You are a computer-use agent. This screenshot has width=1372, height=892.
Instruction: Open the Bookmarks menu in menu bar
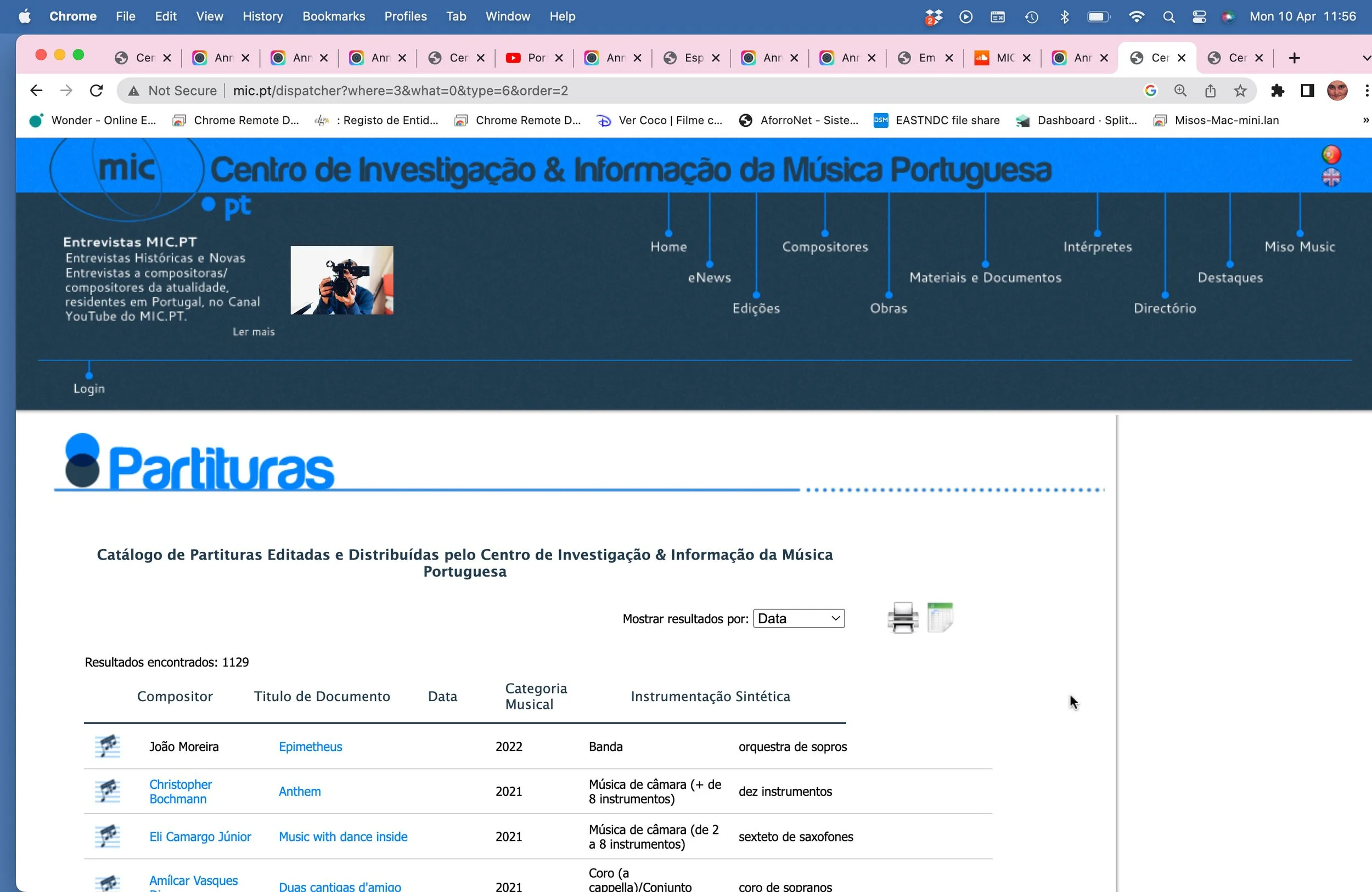(333, 16)
